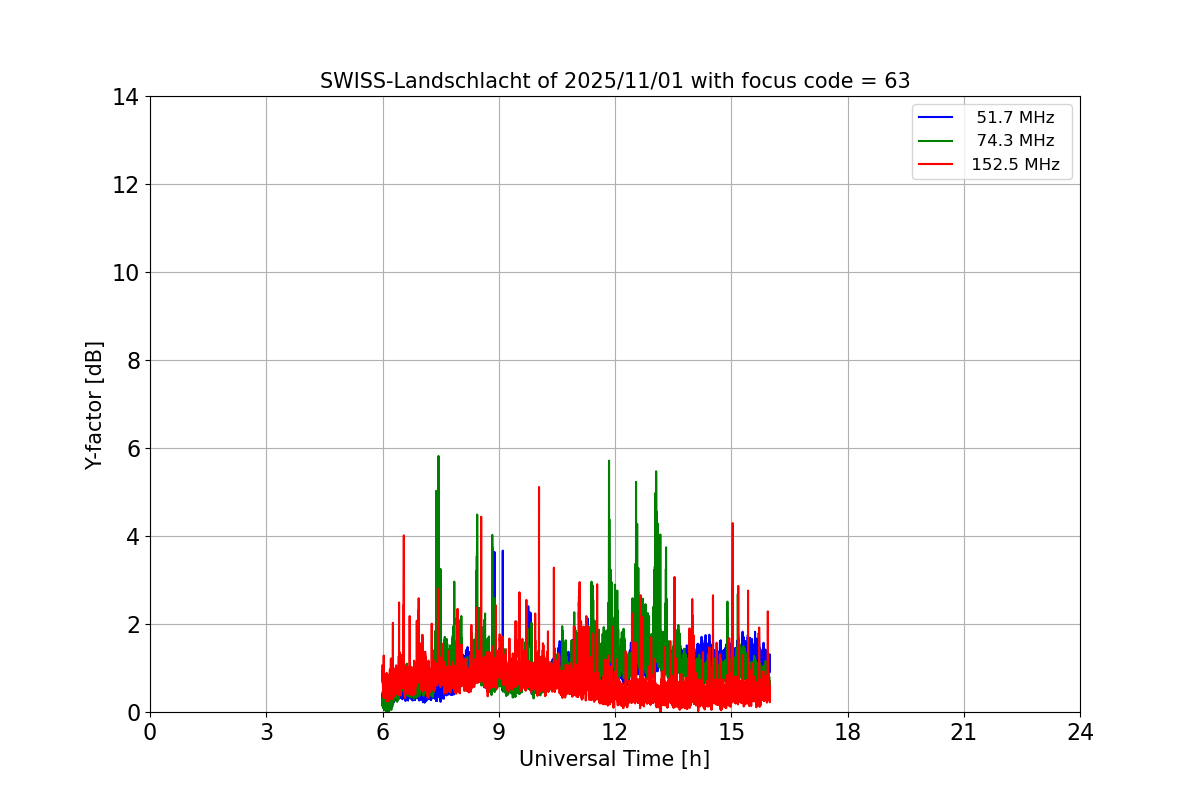Click x-axis tick label 3
This screenshot has width=1200, height=800.
pos(266,732)
